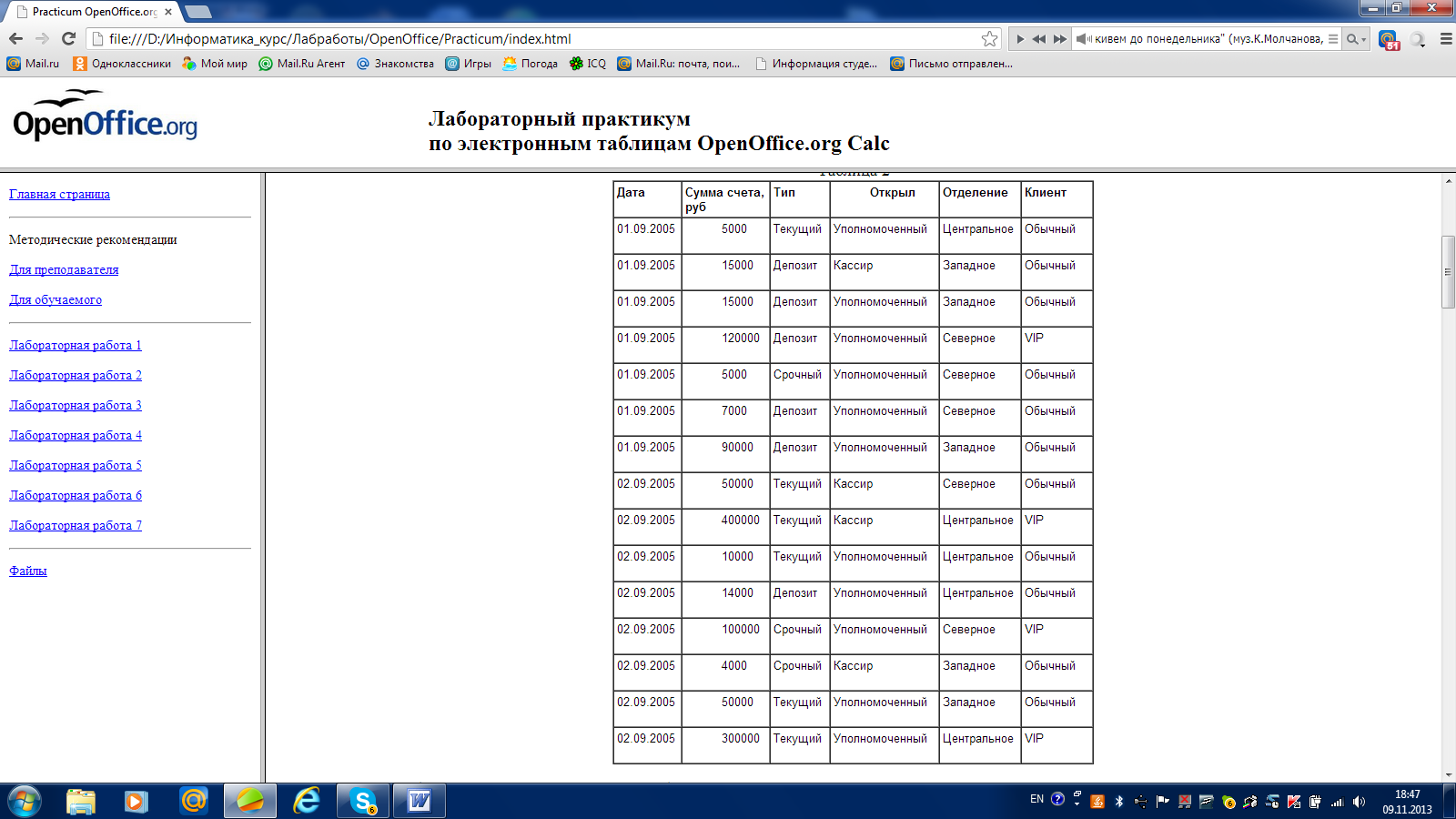Go back using the browser back arrow
1456x819 pixels.
15,38
